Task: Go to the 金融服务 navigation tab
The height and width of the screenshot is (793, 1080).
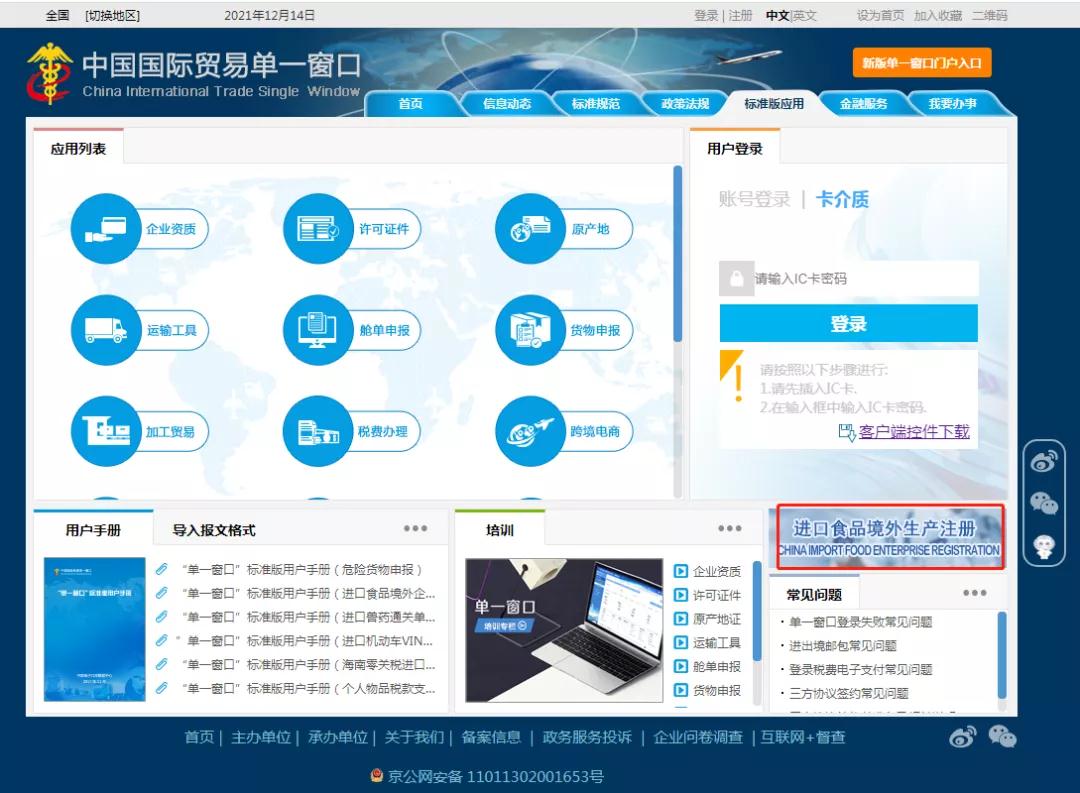Action: 863,103
